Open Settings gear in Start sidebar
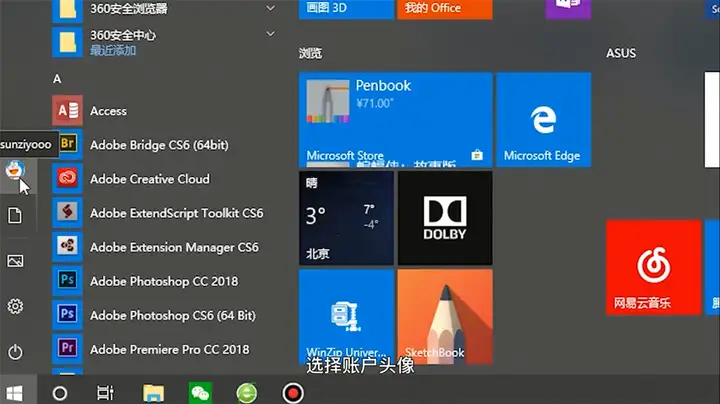The width and height of the screenshot is (720, 404). coord(15,306)
